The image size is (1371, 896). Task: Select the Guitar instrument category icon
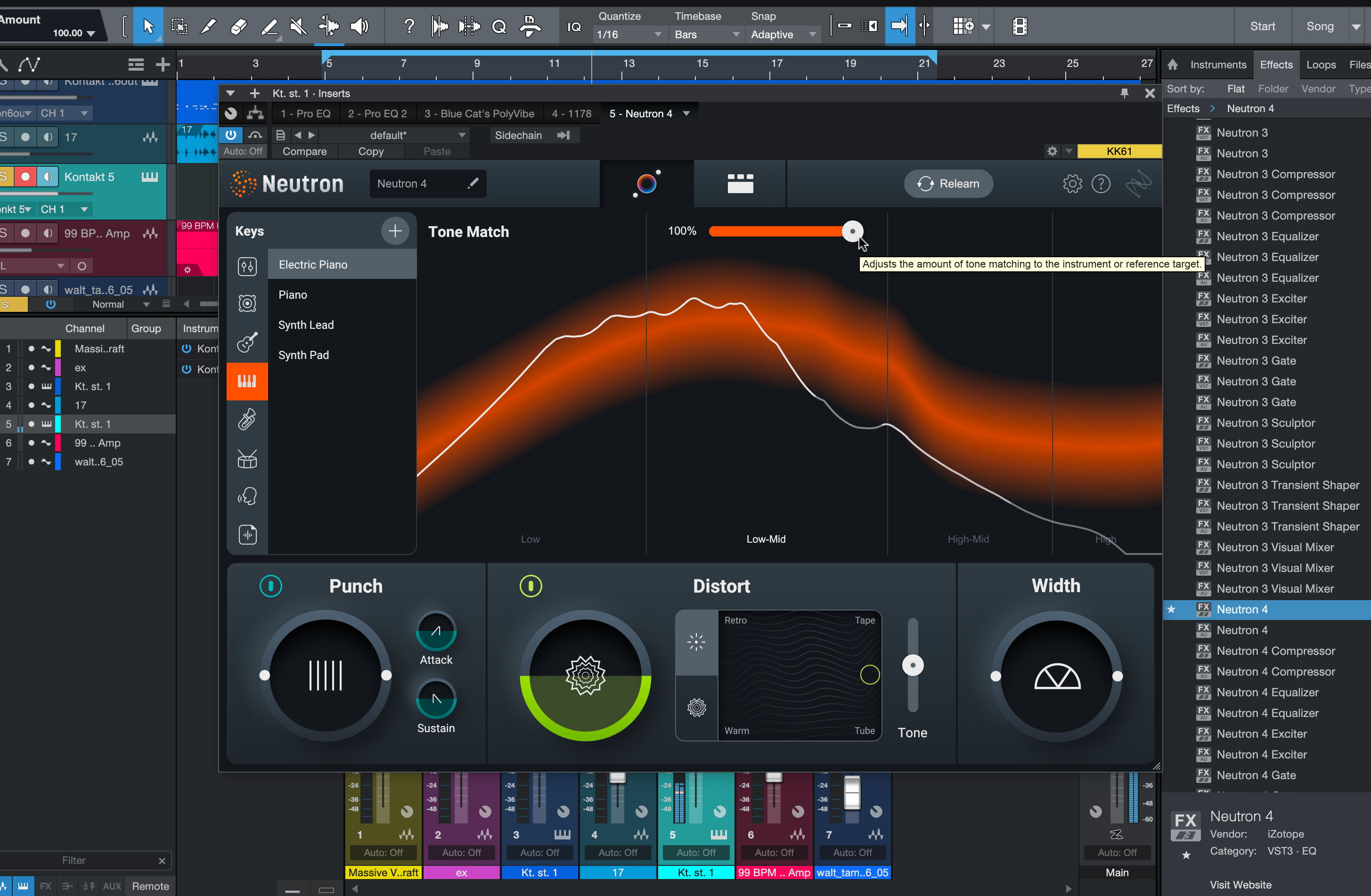[x=247, y=342]
